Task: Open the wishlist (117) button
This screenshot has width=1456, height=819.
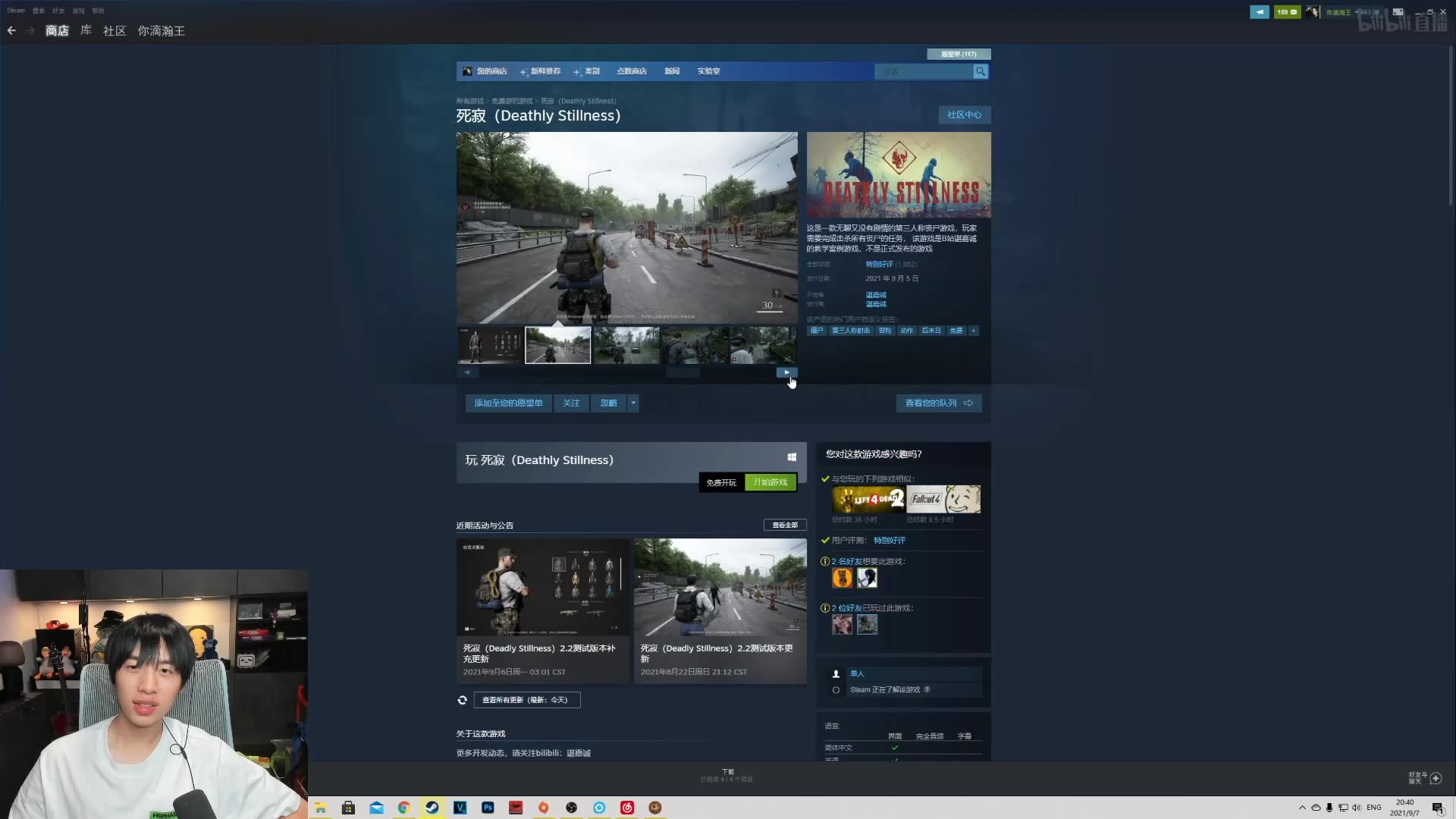Action: [x=959, y=54]
